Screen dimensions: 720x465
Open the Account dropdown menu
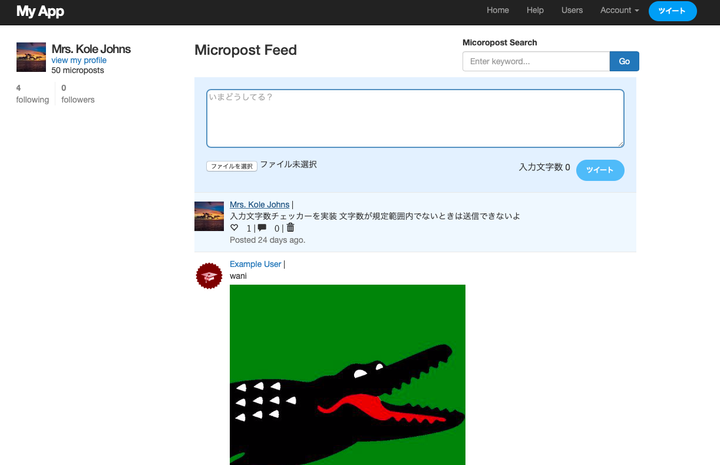[619, 10]
